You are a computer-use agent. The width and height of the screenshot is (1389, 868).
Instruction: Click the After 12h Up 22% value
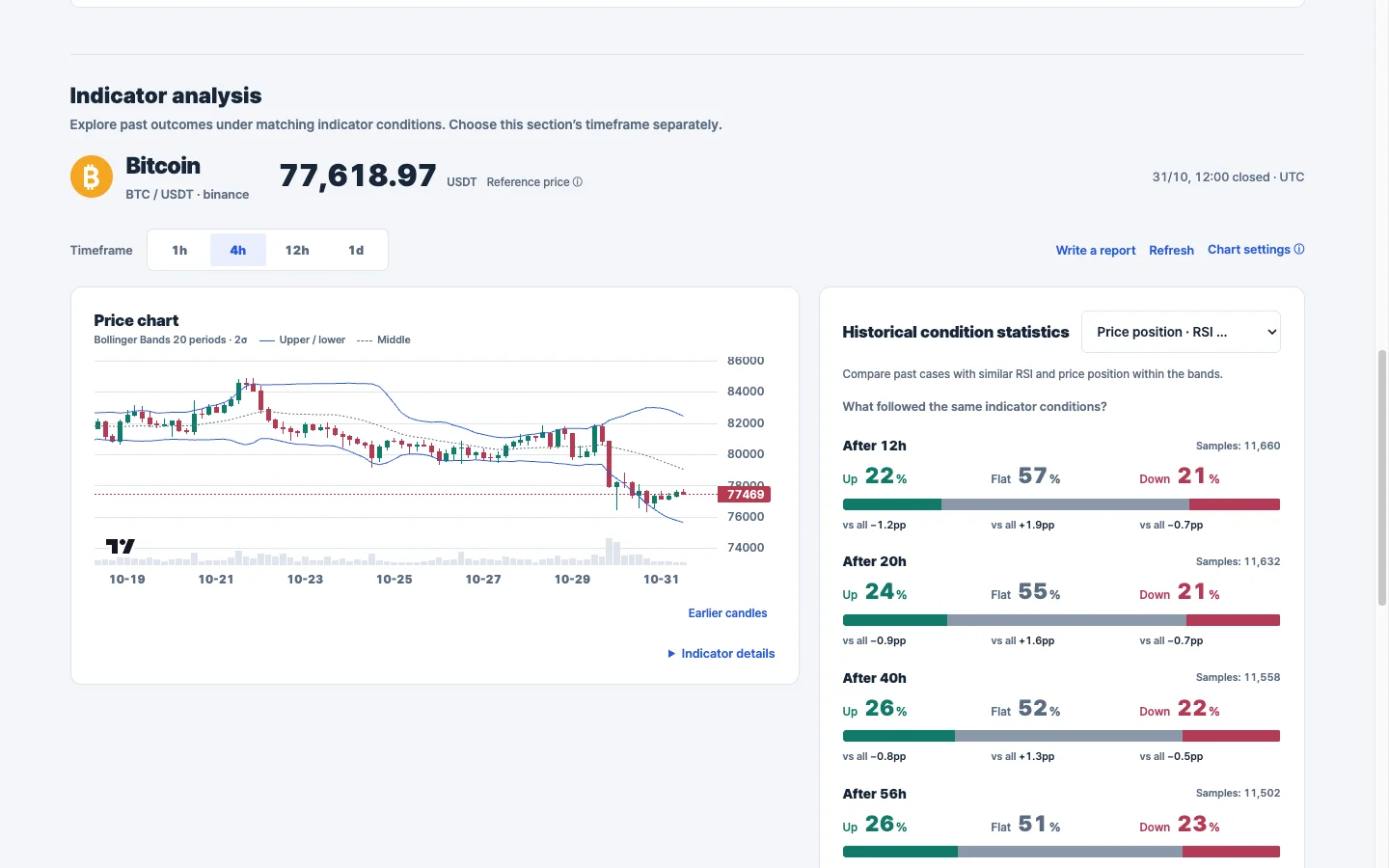coord(885,476)
